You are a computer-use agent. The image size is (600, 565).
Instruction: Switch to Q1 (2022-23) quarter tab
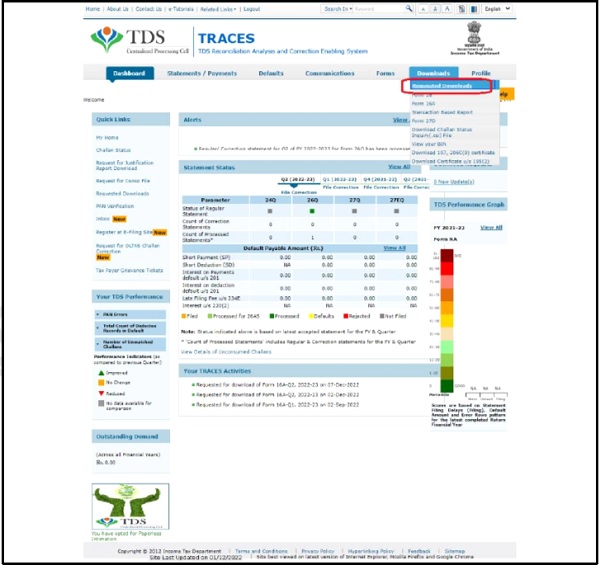click(x=339, y=179)
